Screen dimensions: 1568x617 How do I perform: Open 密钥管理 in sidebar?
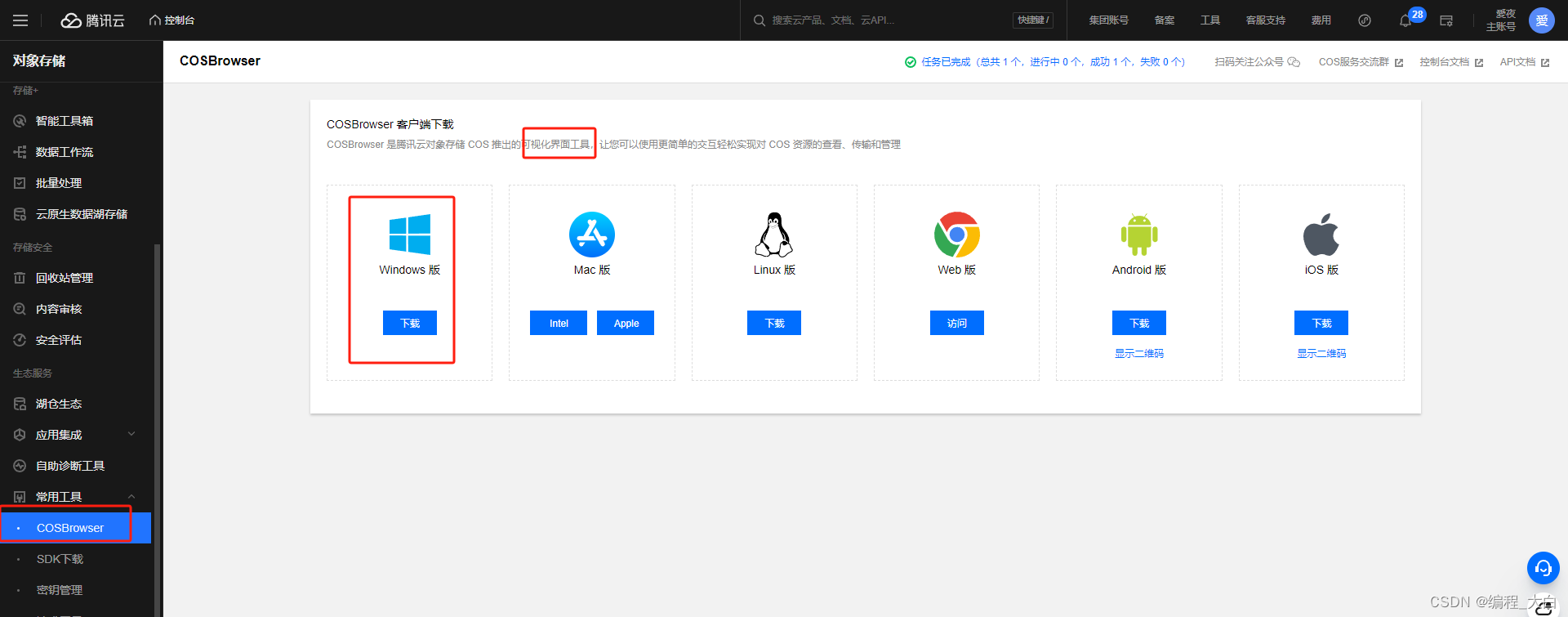[x=60, y=590]
